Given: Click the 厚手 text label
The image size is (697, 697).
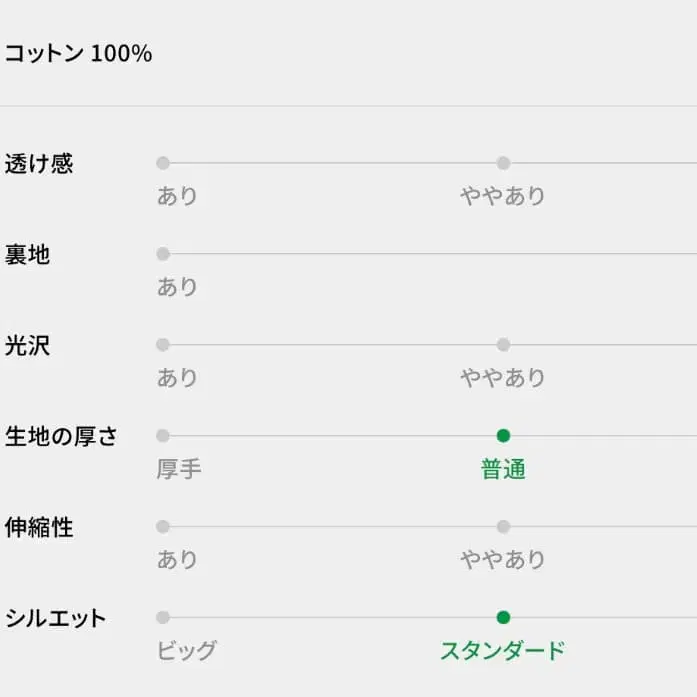Looking at the screenshot, I should point(179,469).
